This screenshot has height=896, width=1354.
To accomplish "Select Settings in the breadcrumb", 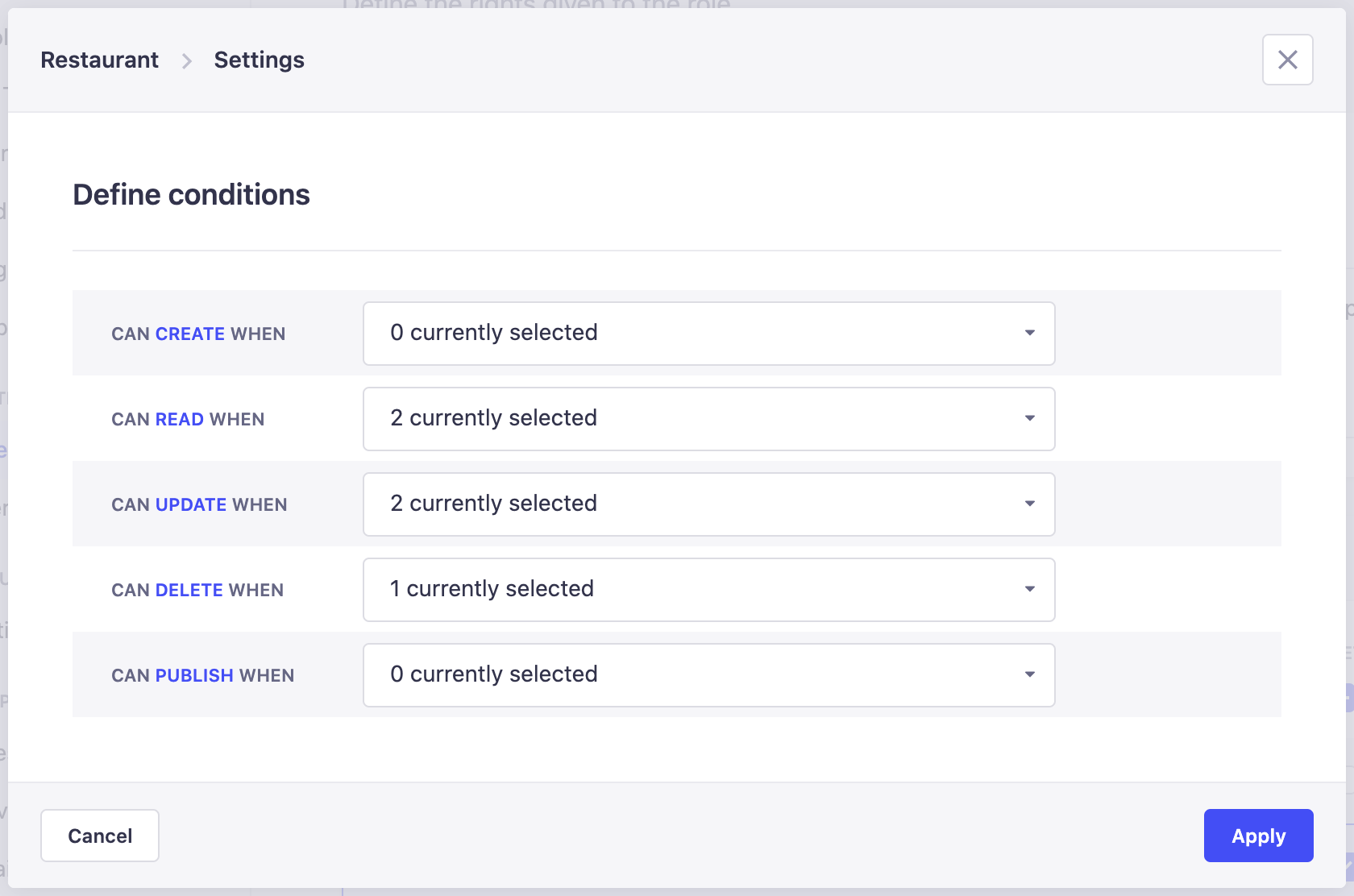I will (x=259, y=60).
